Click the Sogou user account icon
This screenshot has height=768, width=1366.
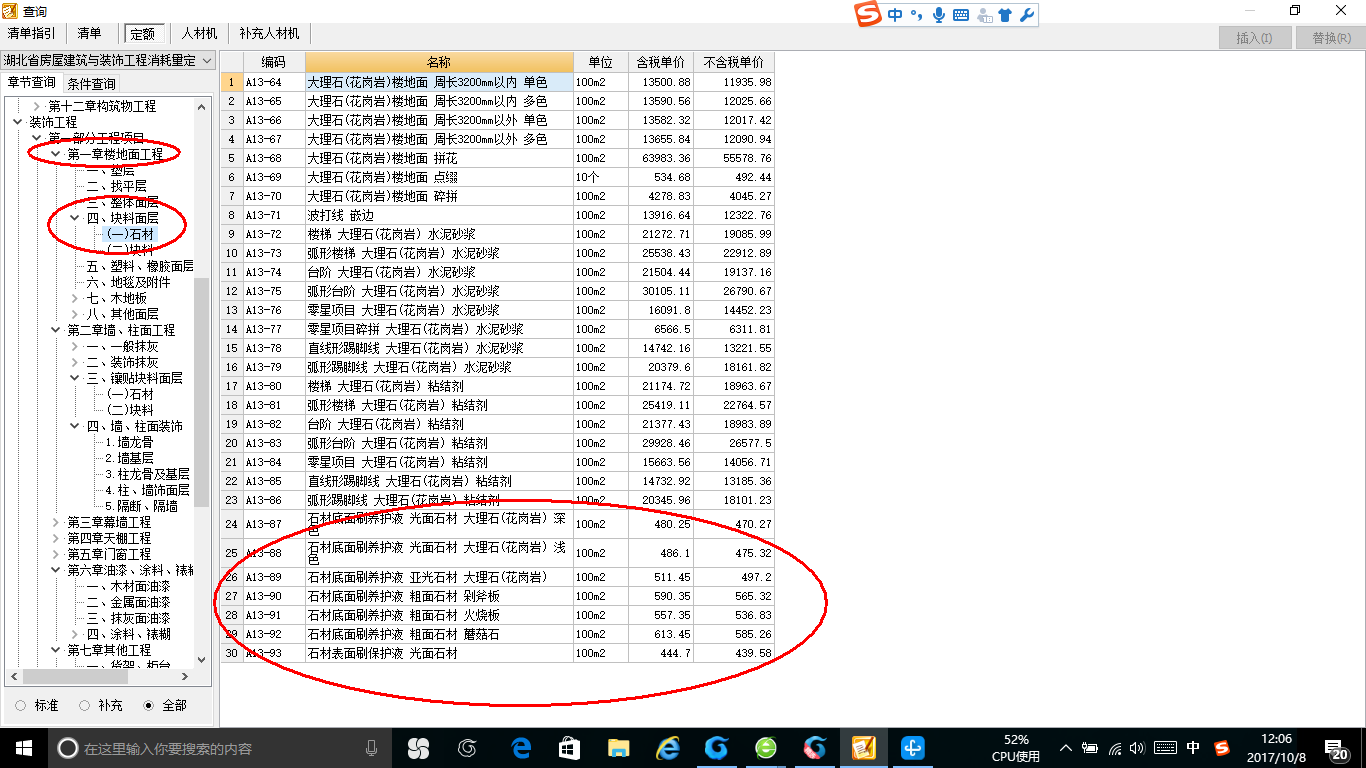point(984,14)
